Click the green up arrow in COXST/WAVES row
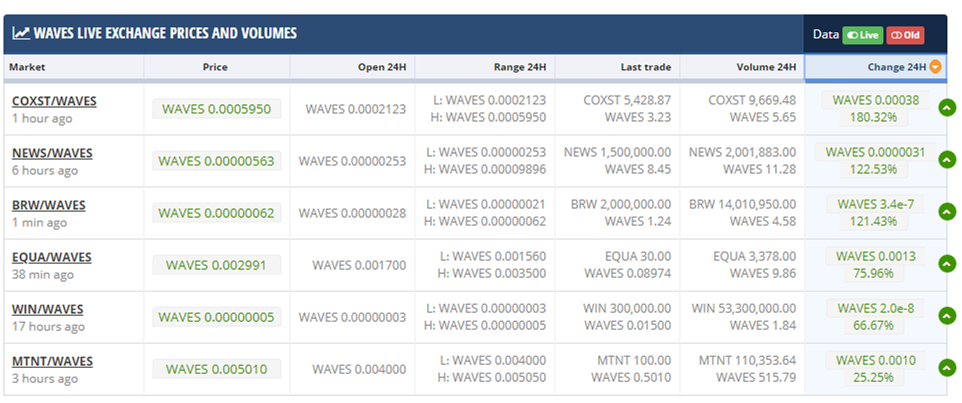Screen dimensions: 962x403 (x=947, y=109)
